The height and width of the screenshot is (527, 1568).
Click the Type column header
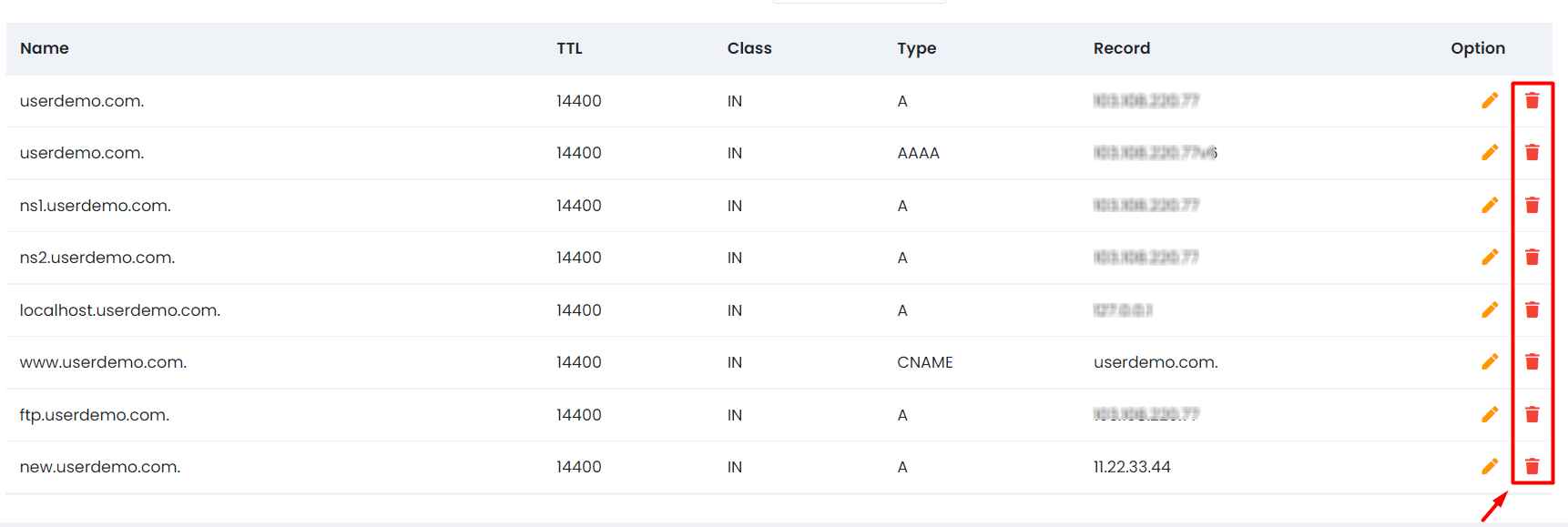[916, 48]
